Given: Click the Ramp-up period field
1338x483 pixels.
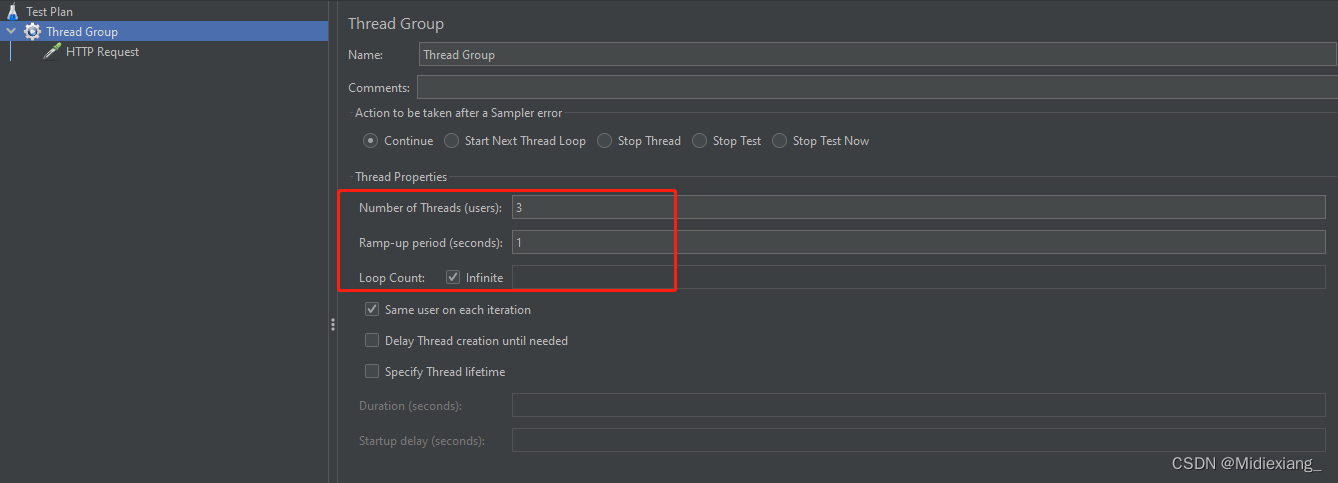Looking at the screenshot, I should click(919, 242).
